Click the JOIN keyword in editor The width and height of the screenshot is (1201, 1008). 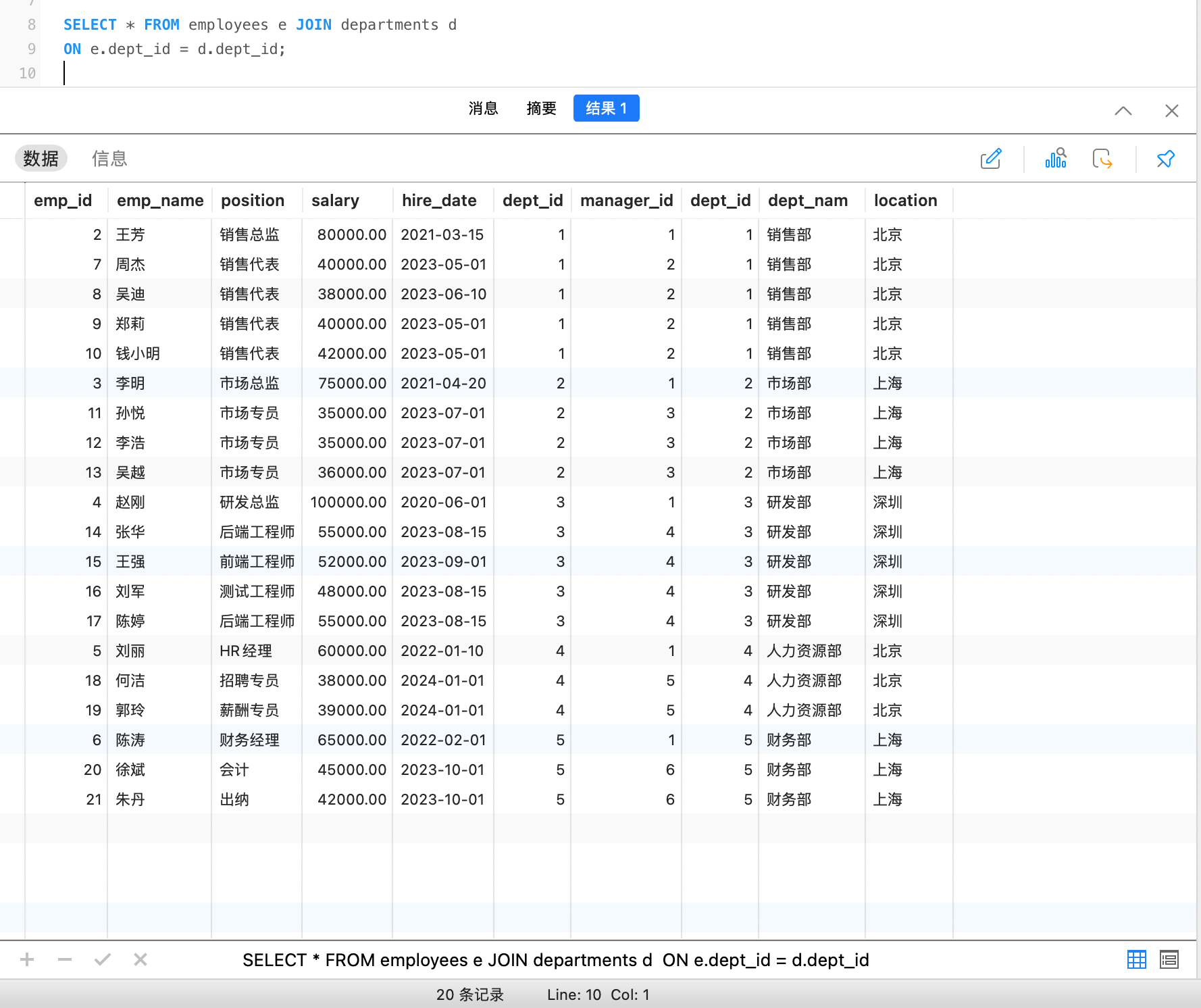click(314, 25)
